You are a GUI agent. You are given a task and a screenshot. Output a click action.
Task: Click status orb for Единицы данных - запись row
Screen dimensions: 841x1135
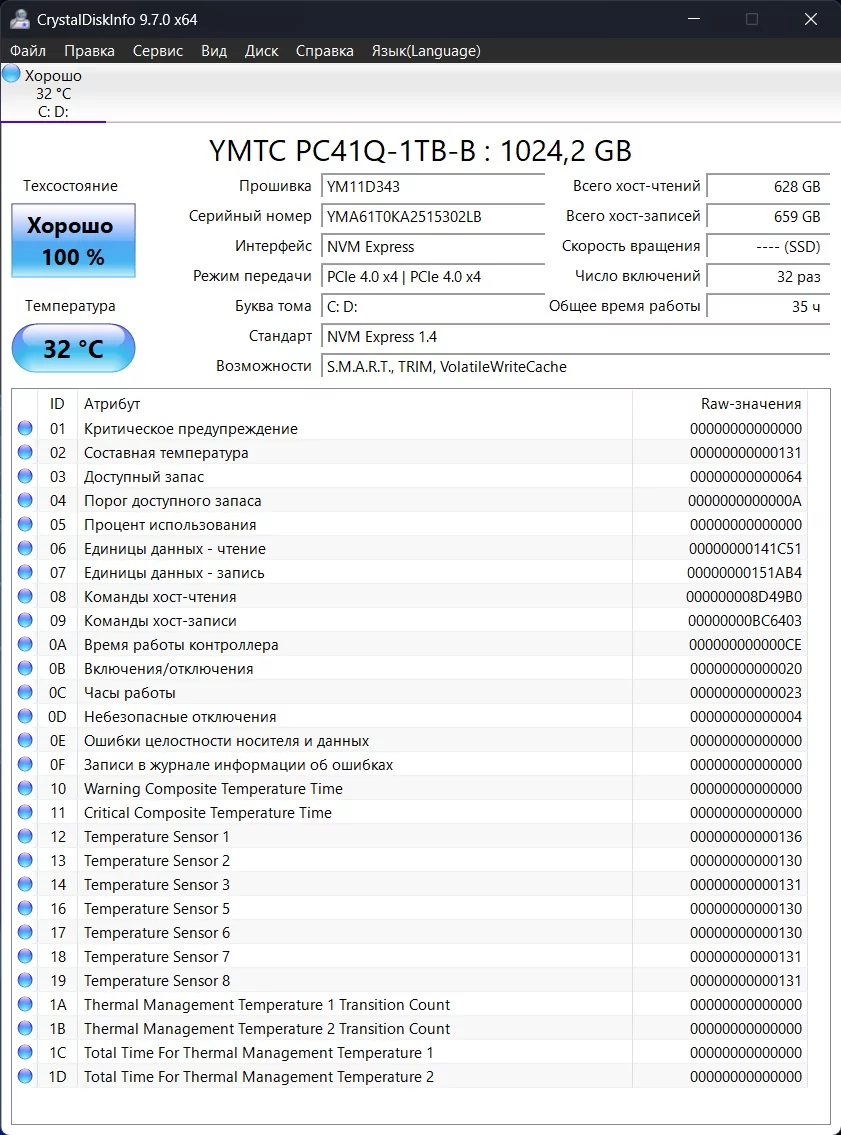[25, 572]
